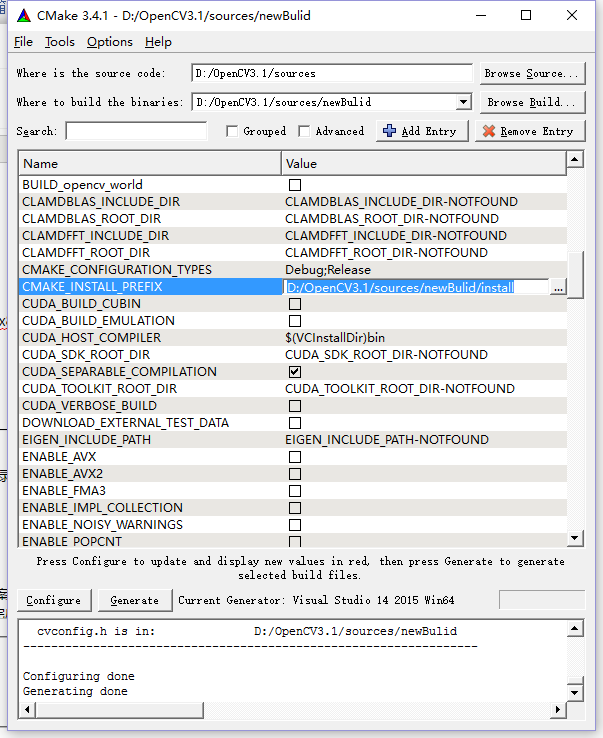Click the blue plus Add Entry button
This screenshot has height=738, width=603.
pyautogui.click(x=422, y=131)
